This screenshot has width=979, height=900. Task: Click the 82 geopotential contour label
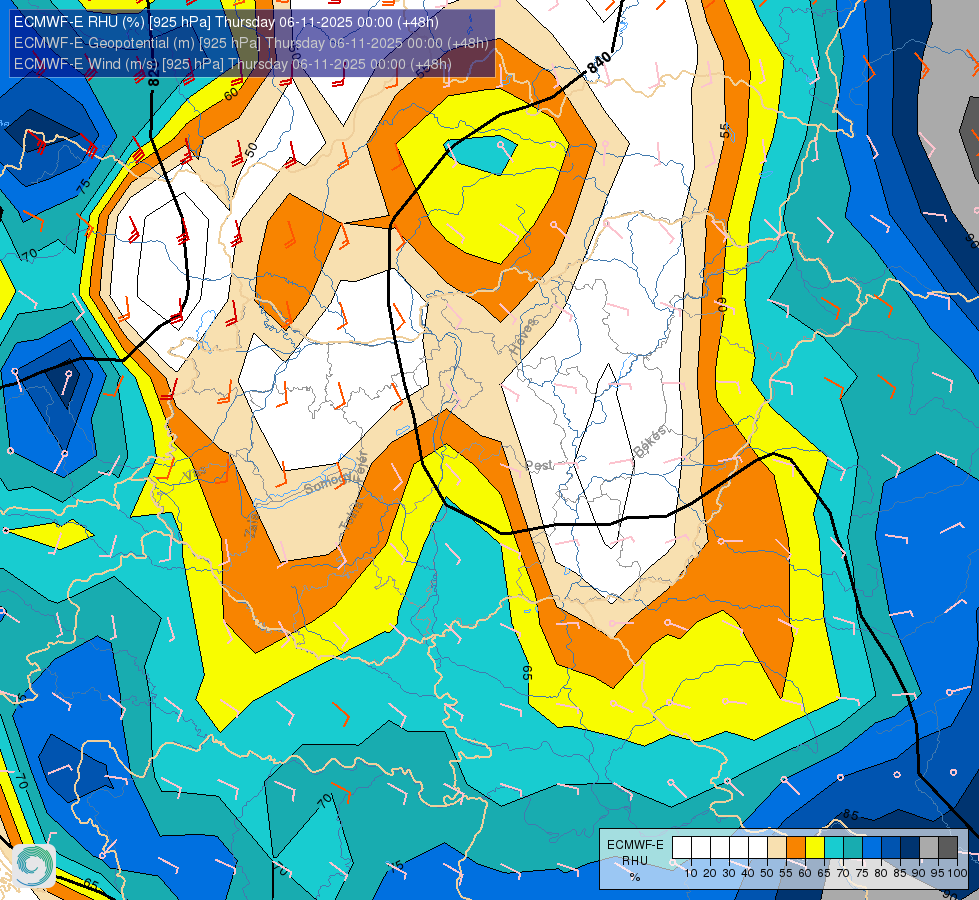click(154, 78)
